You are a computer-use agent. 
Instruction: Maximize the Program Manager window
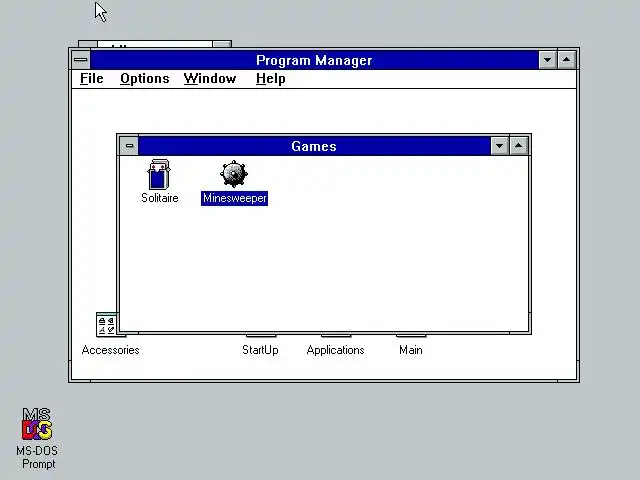point(567,60)
